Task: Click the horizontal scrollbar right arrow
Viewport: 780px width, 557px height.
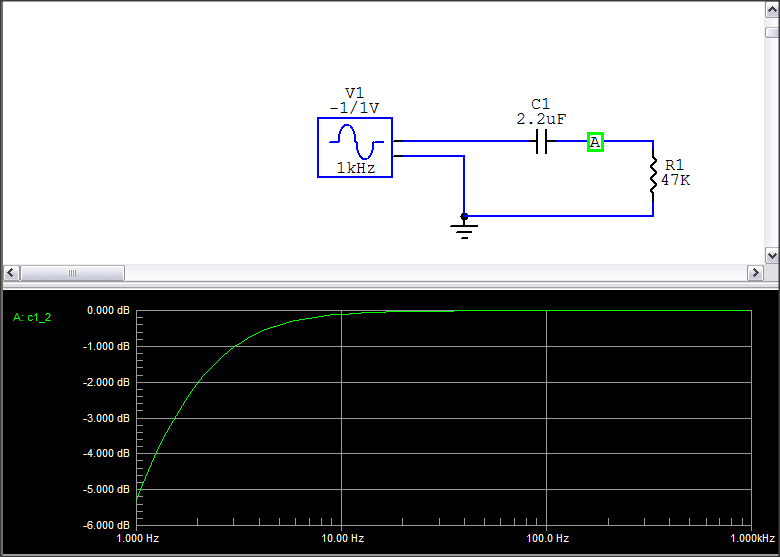Action: coord(755,273)
